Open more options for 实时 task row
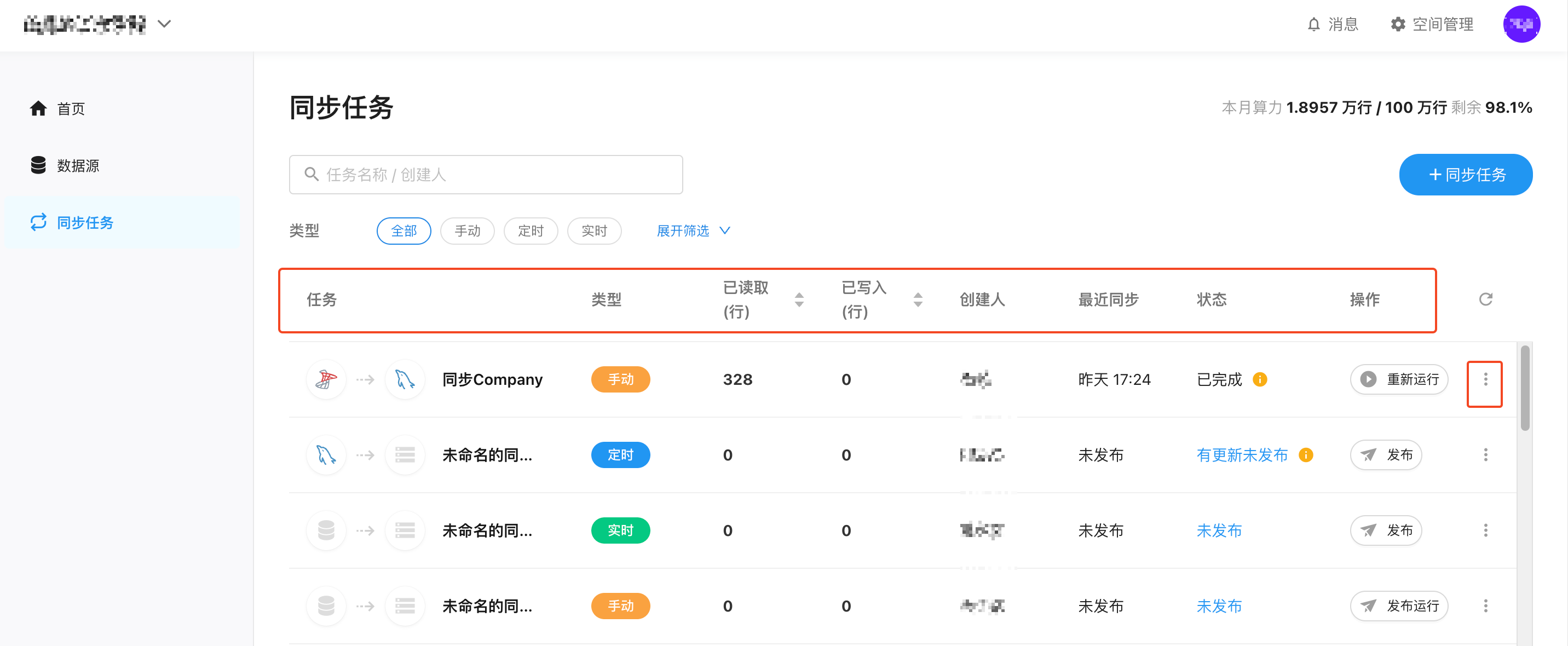The width and height of the screenshot is (1568, 646). pyautogui.click(x=1485, y=530)
